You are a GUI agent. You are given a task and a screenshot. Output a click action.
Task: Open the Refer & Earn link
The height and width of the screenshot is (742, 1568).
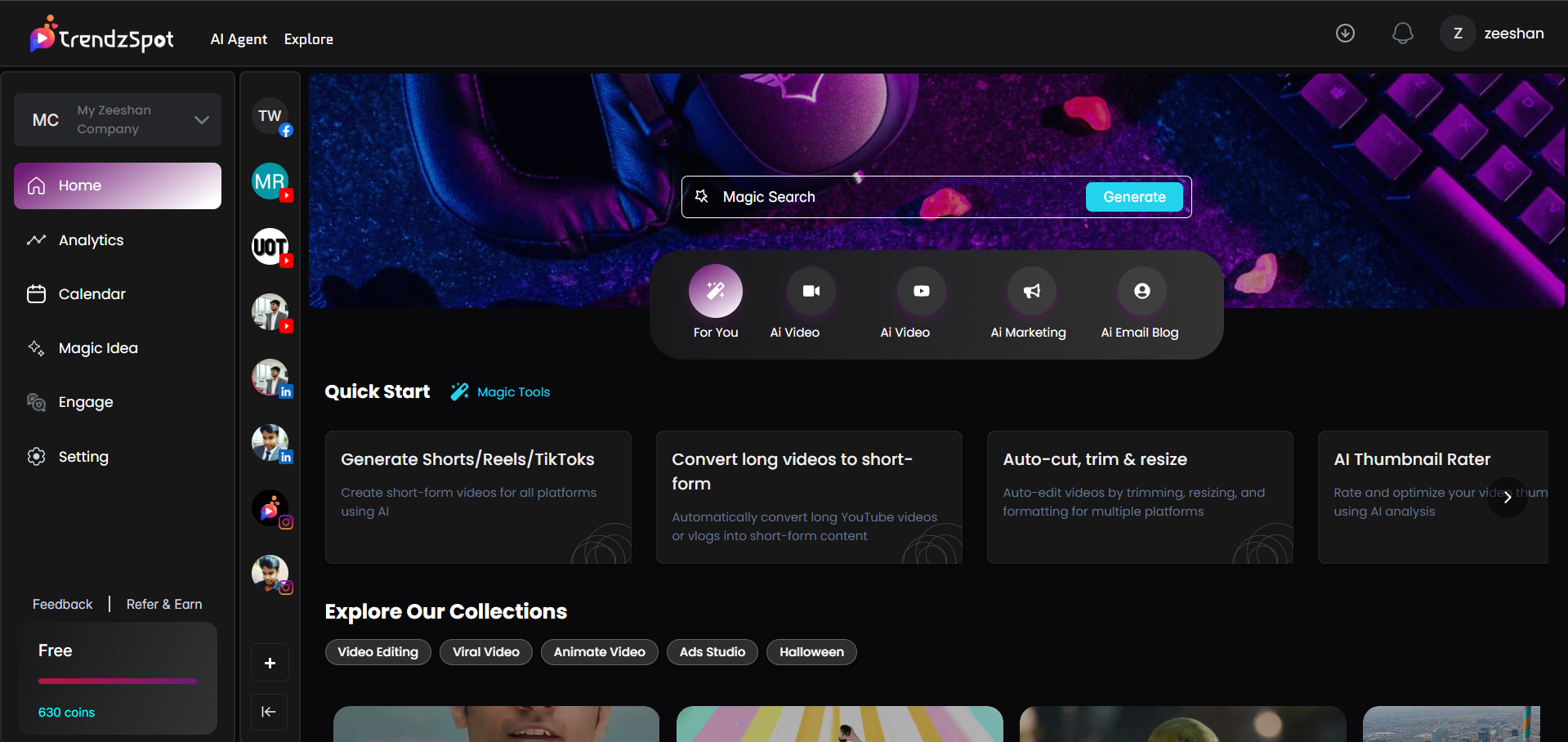coord(163,604)
